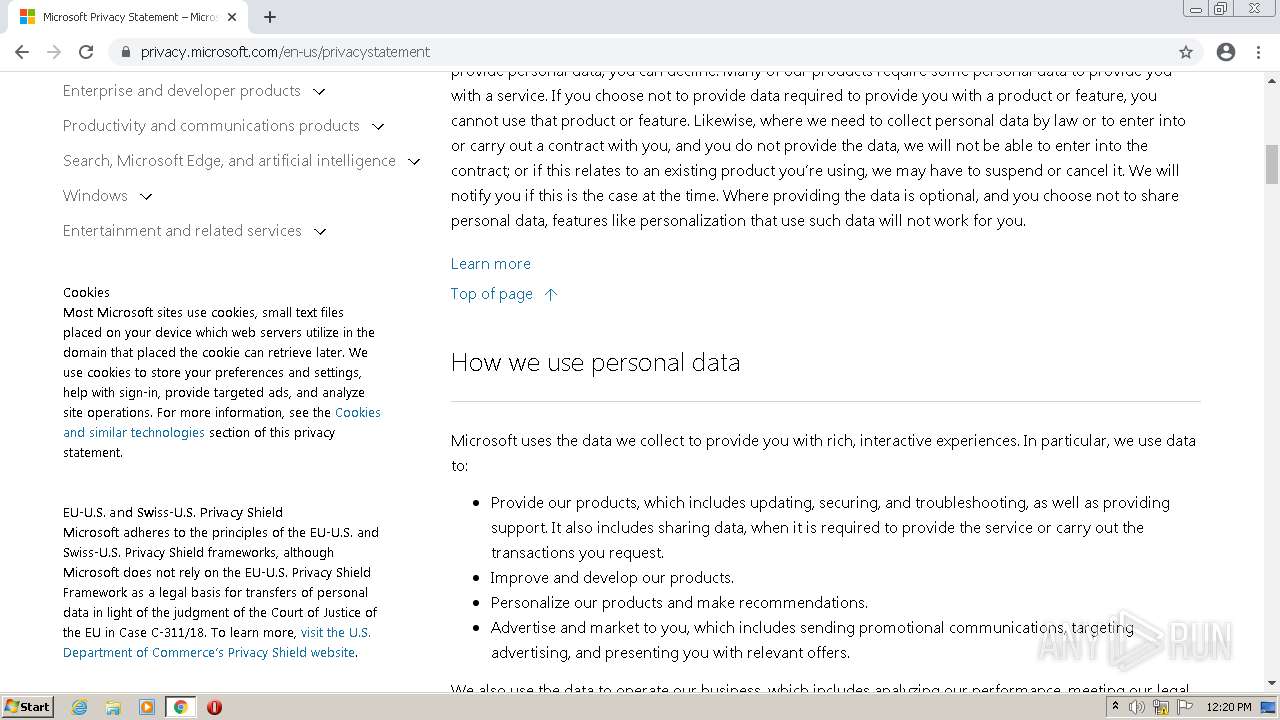Expand Search, Microsoft Edge, and artificial intelligence
The image size is (1280, 720).
[414, 161]
